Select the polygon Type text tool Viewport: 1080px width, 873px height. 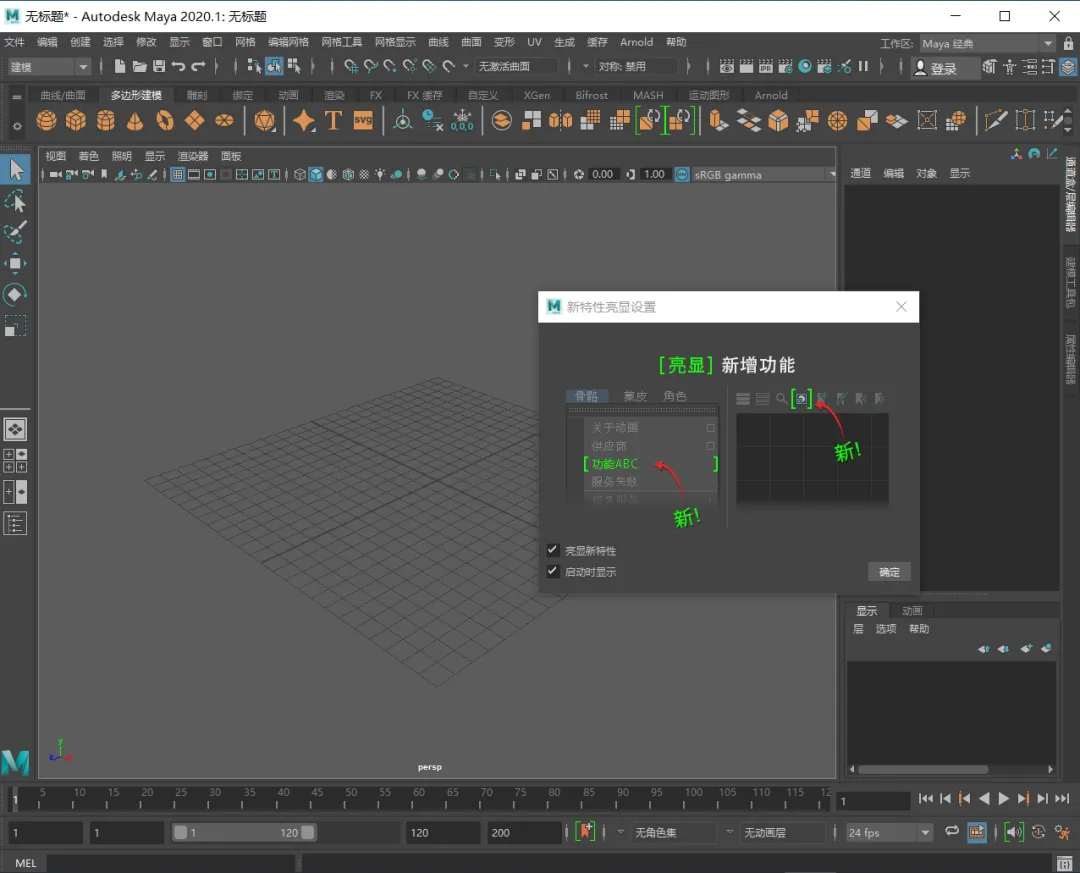(x=333, y=121)
